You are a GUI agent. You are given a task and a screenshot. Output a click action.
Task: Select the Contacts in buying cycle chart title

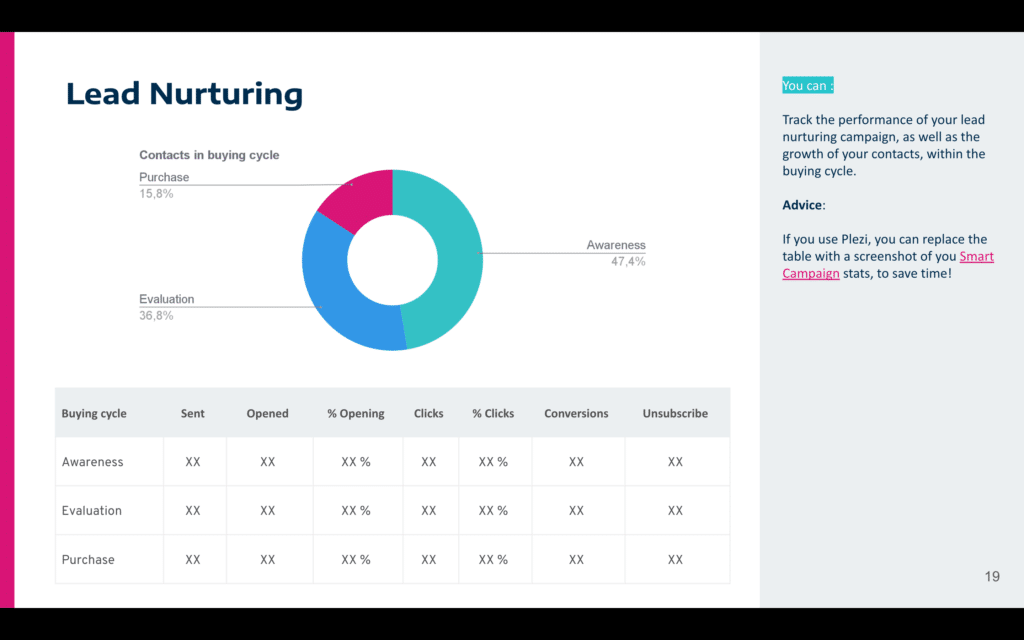208,155
